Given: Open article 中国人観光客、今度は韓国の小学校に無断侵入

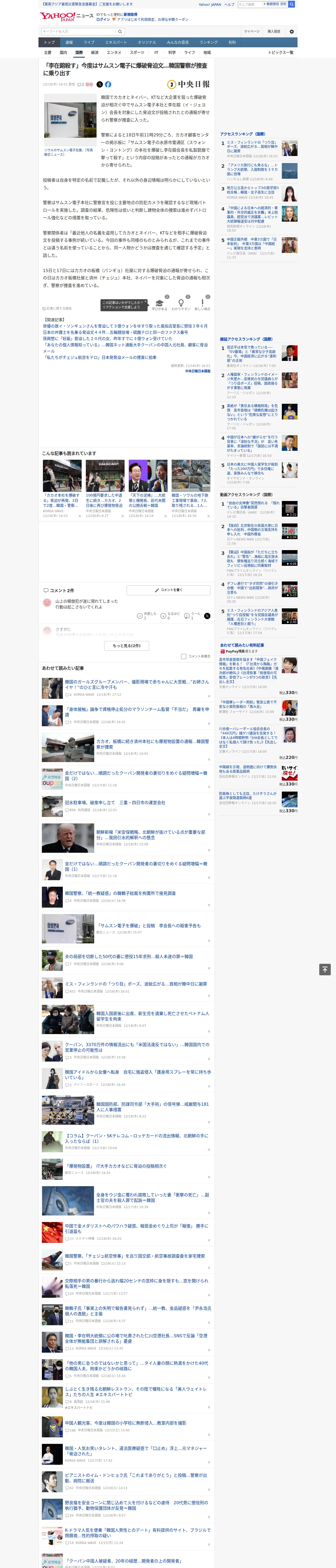Looking at the screenshot, I should tap(126, 1423).
